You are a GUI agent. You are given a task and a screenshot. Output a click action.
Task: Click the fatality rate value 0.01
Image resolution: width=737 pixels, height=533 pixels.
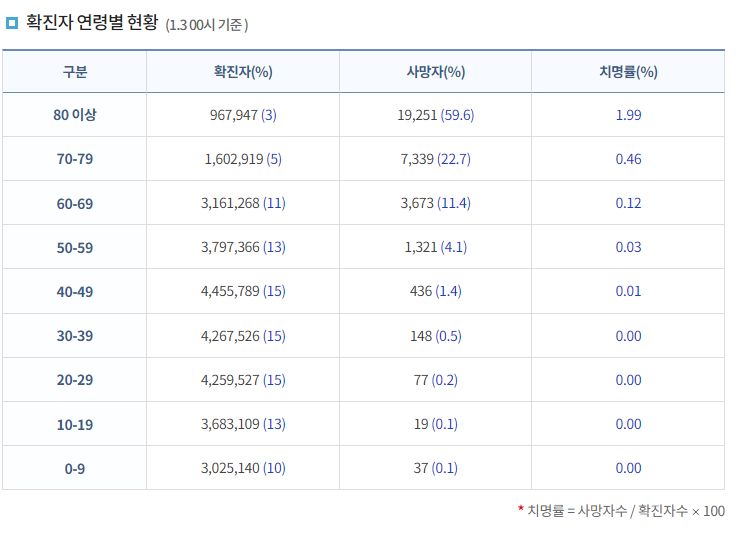[x=628, y=291]
